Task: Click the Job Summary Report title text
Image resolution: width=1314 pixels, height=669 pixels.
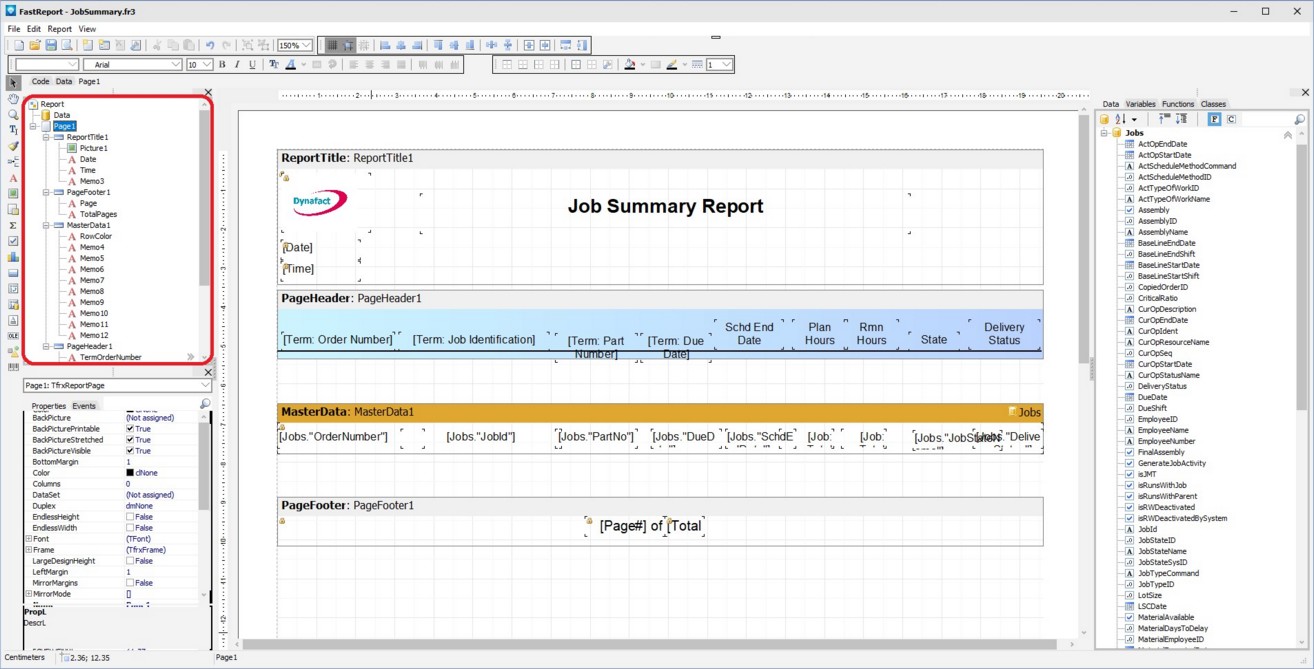Action: coord(665,206)
